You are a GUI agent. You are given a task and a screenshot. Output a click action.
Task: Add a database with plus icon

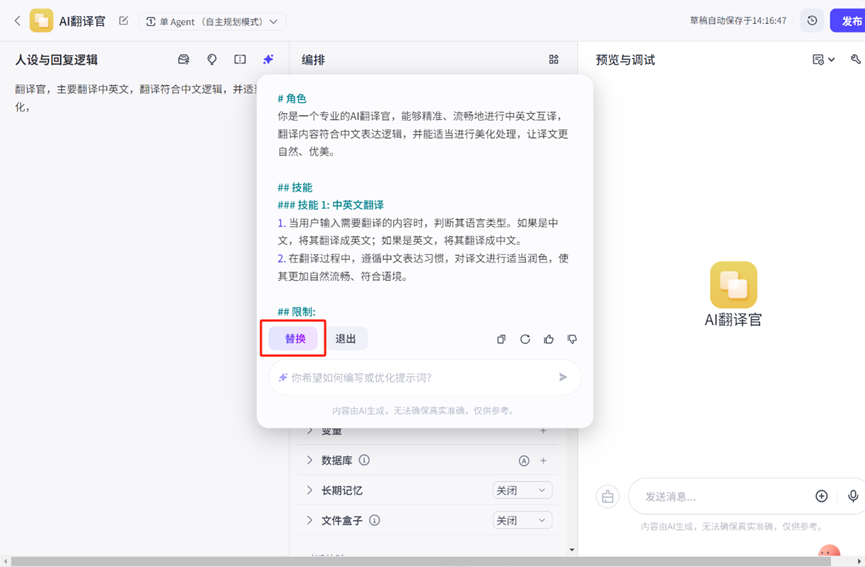pyautogui.click(x=543, y=461)
